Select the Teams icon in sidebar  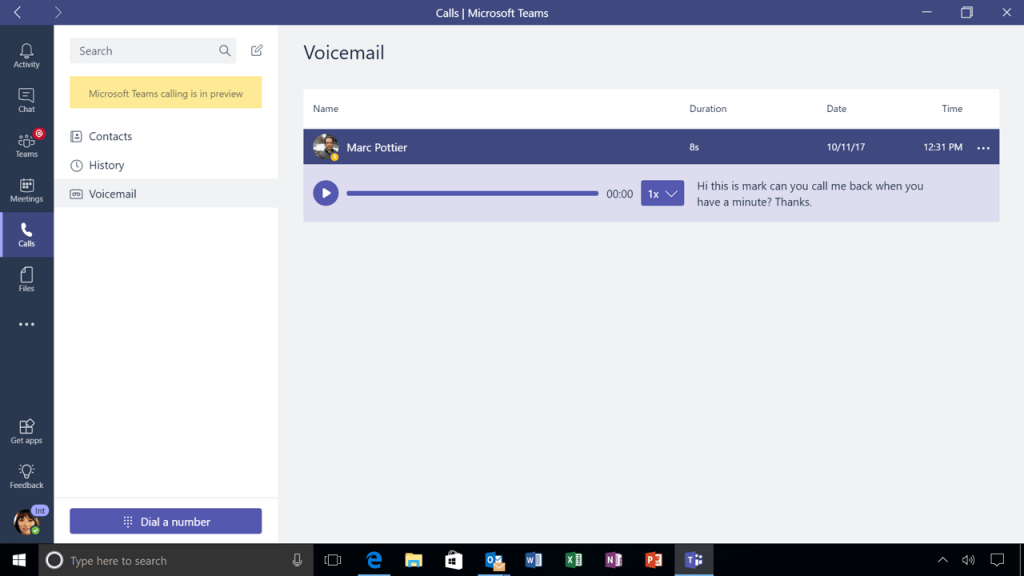pos(26,145)
